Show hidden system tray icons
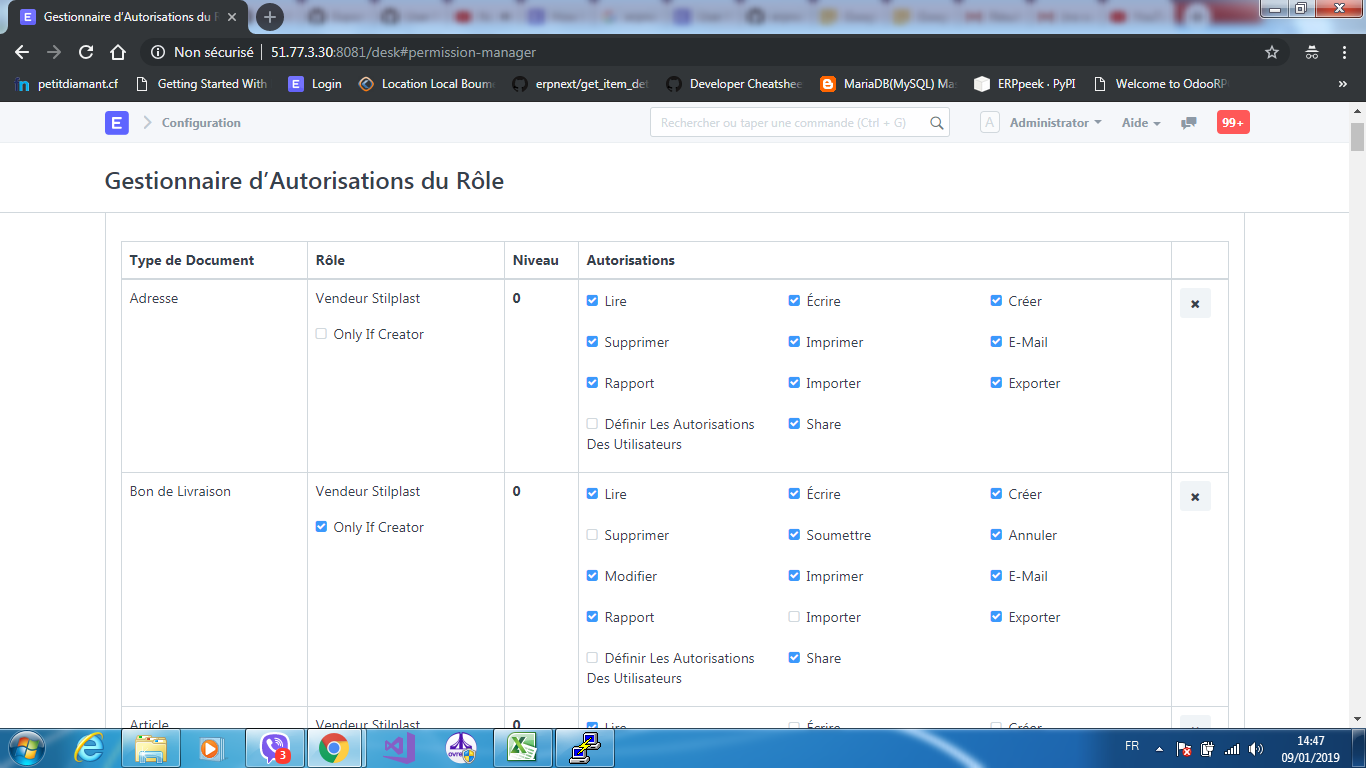The width and height of the screenshot is (1366, 768). (1159, 748)
